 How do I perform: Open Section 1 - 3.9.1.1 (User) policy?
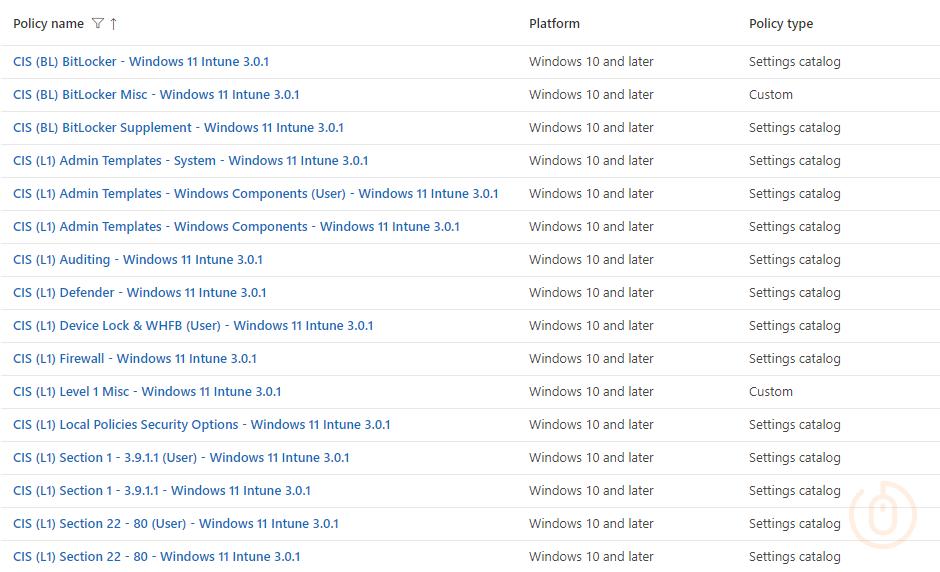point(181,458)
